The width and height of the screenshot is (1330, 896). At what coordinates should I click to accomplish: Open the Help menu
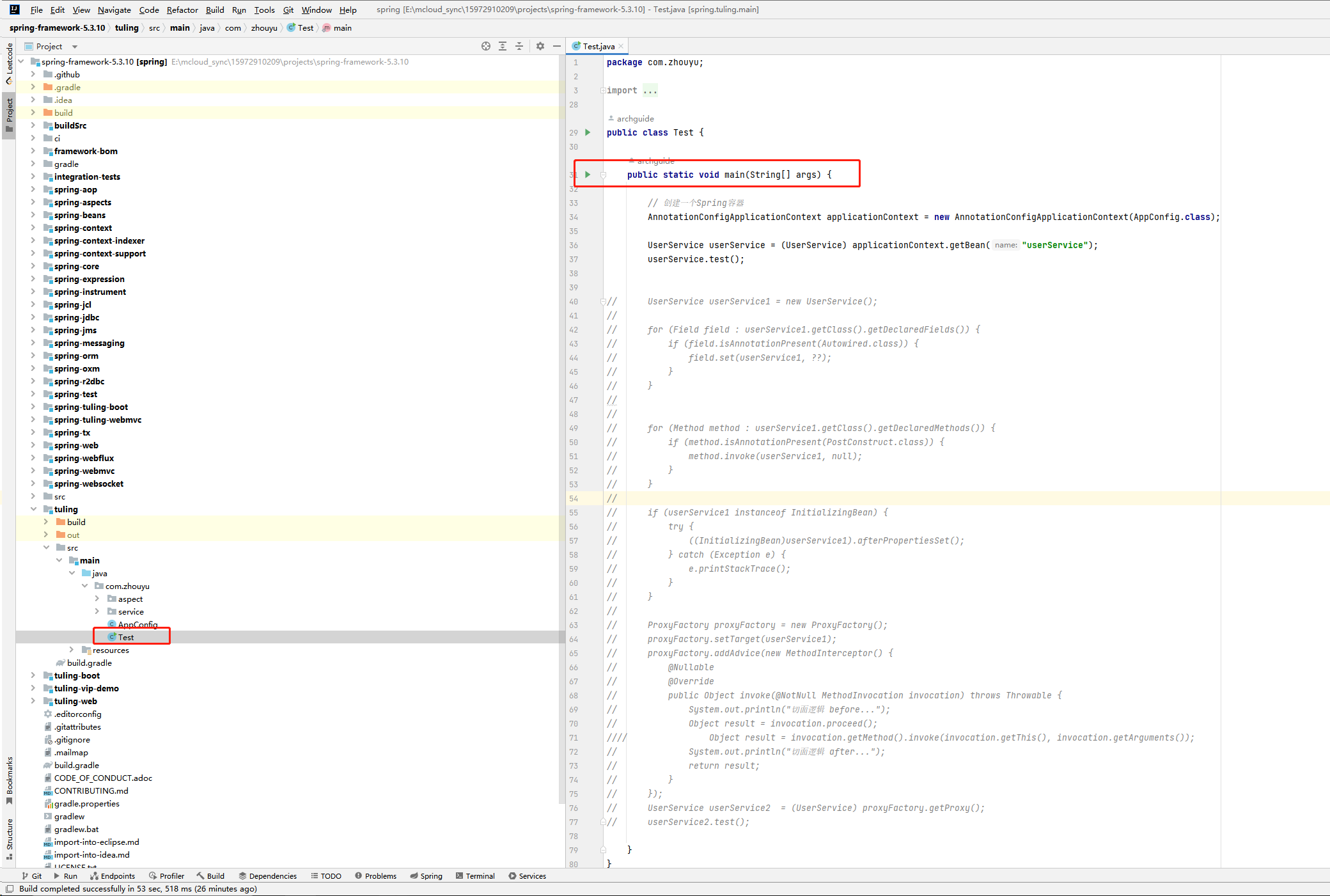348,10
